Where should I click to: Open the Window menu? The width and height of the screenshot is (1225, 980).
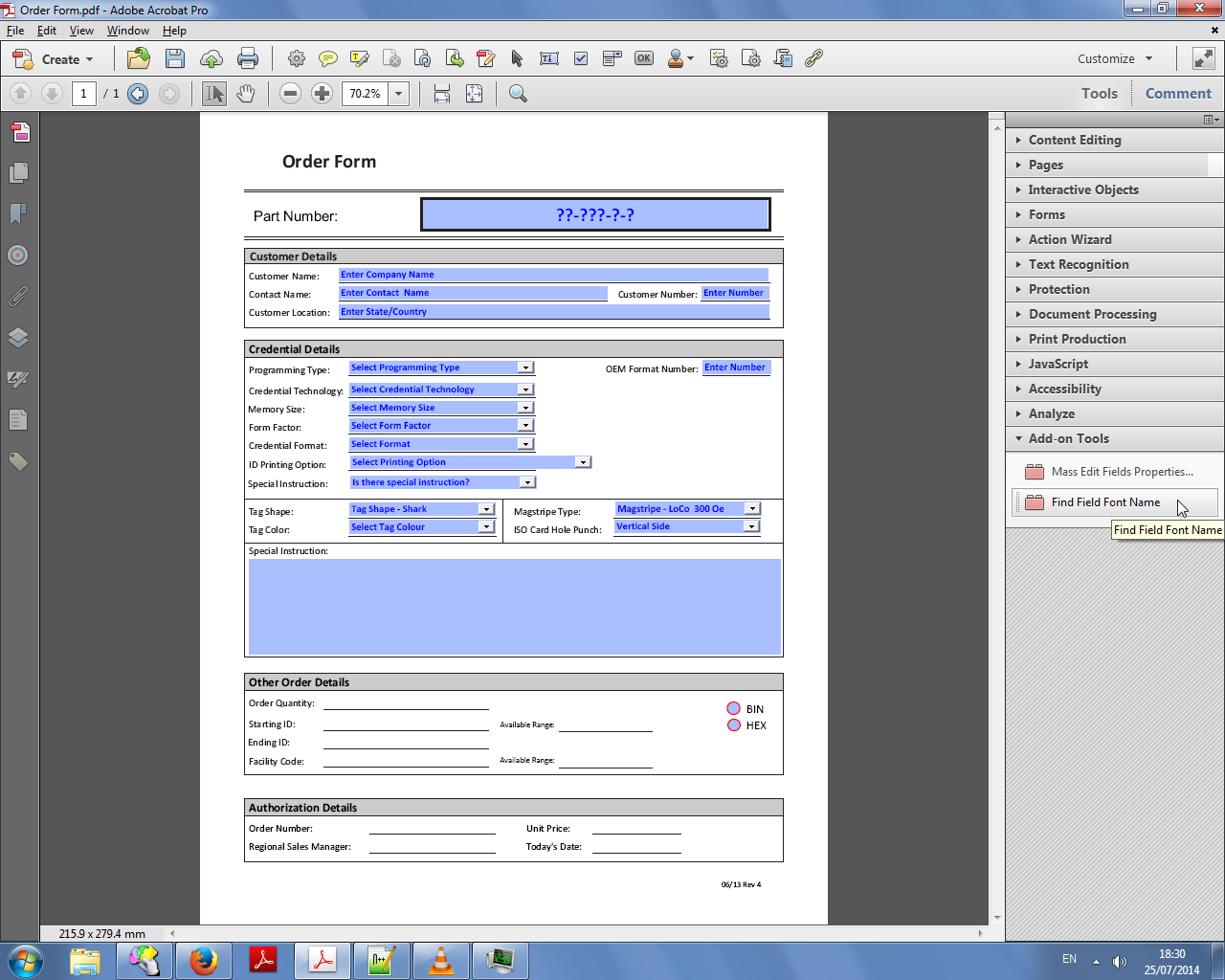pyautogui.click(x=127, y=31)
